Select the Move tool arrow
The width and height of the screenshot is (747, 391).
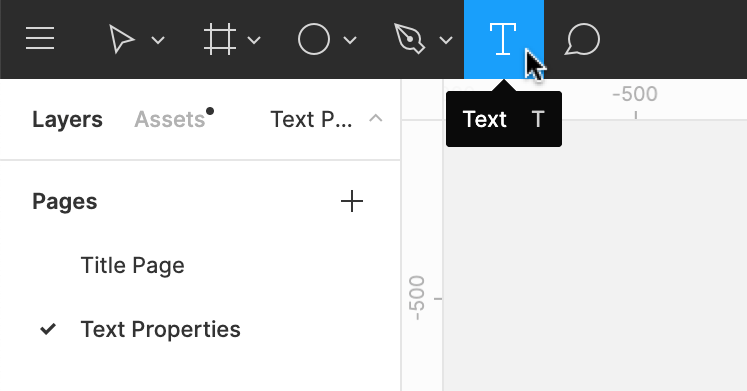[122, 40]
